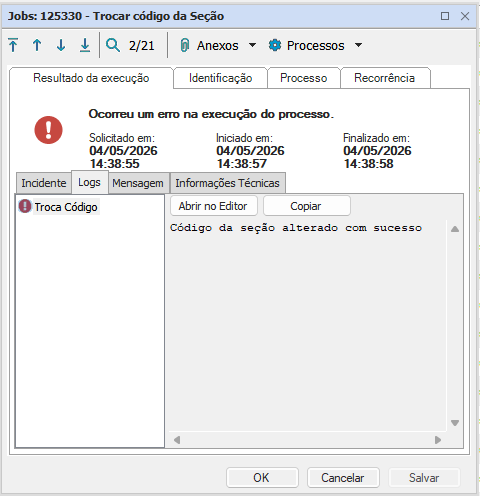Switch to Resultado da execução tab
Viewport: 480px width, 496px height.
pyautogui.click(x=91, y=78)
